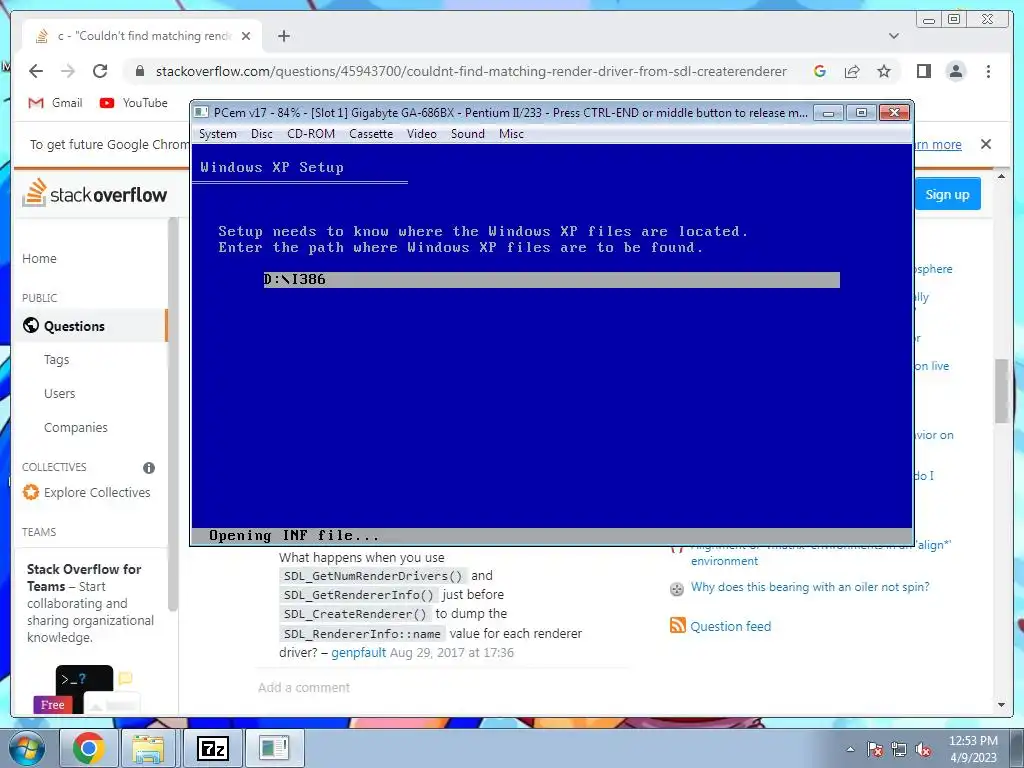Show hidden tray icons
Screen dimensions: 1024x768
[x=850, y=749]
